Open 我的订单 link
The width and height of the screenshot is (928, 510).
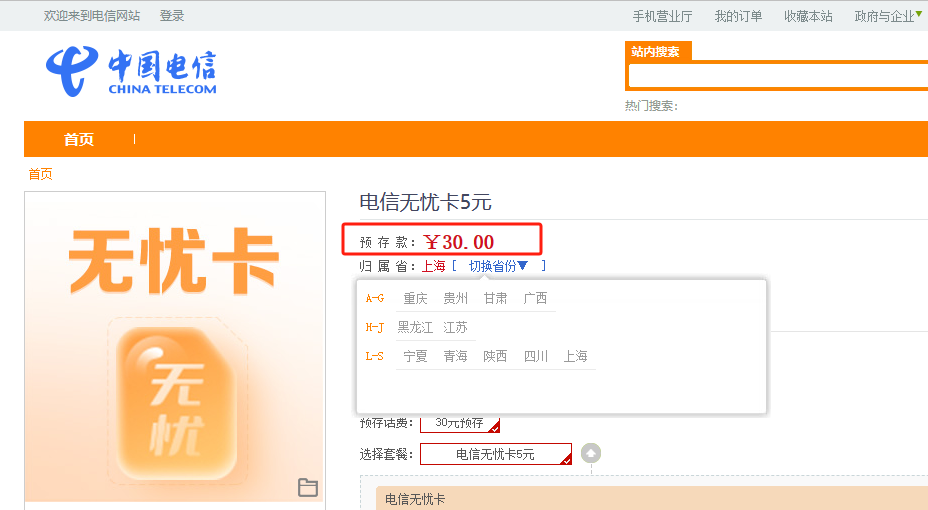[x=738, y=16]
